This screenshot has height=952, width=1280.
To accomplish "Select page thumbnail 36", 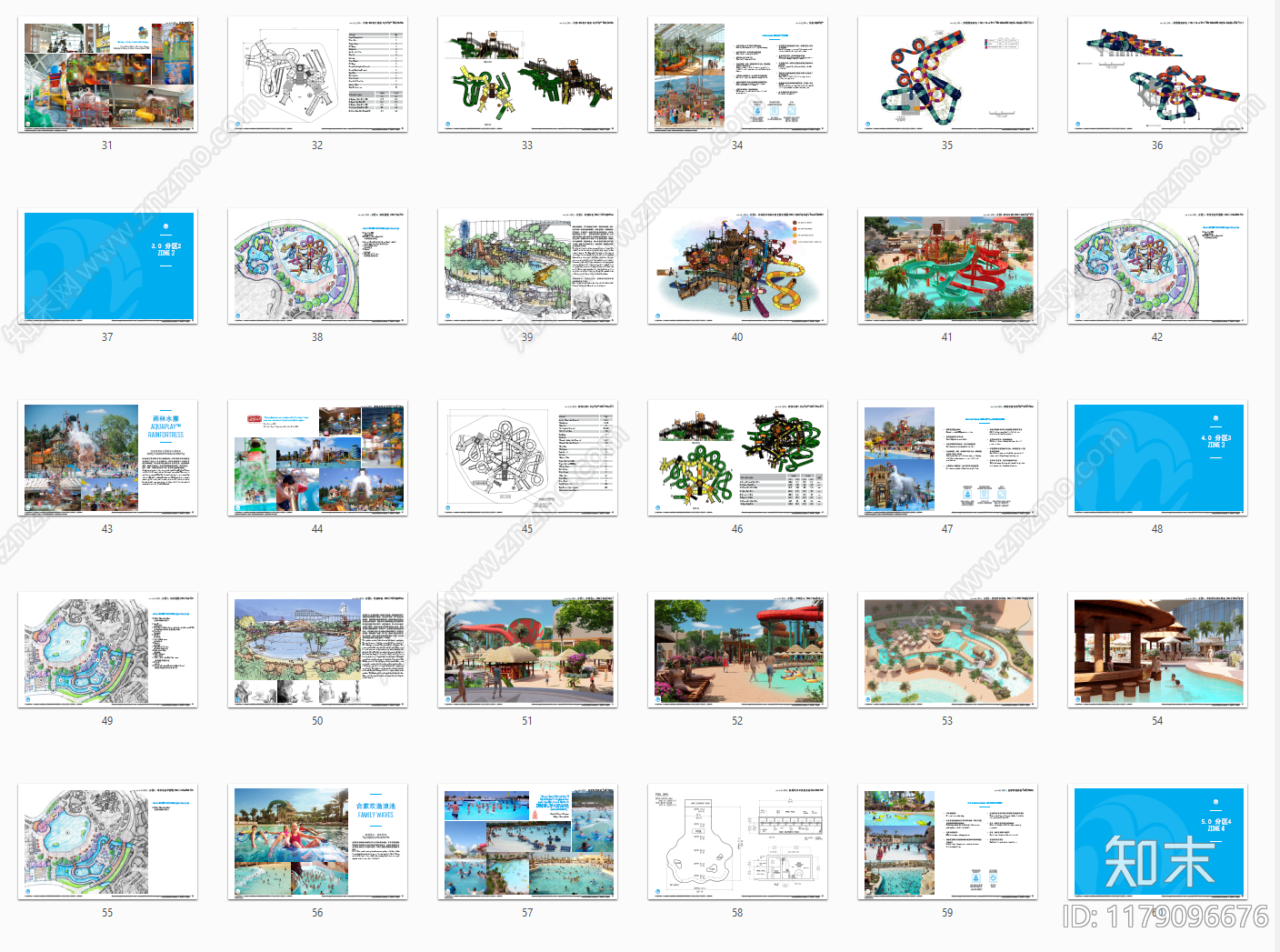I will pyautogui.click(x=1157, y=75).
